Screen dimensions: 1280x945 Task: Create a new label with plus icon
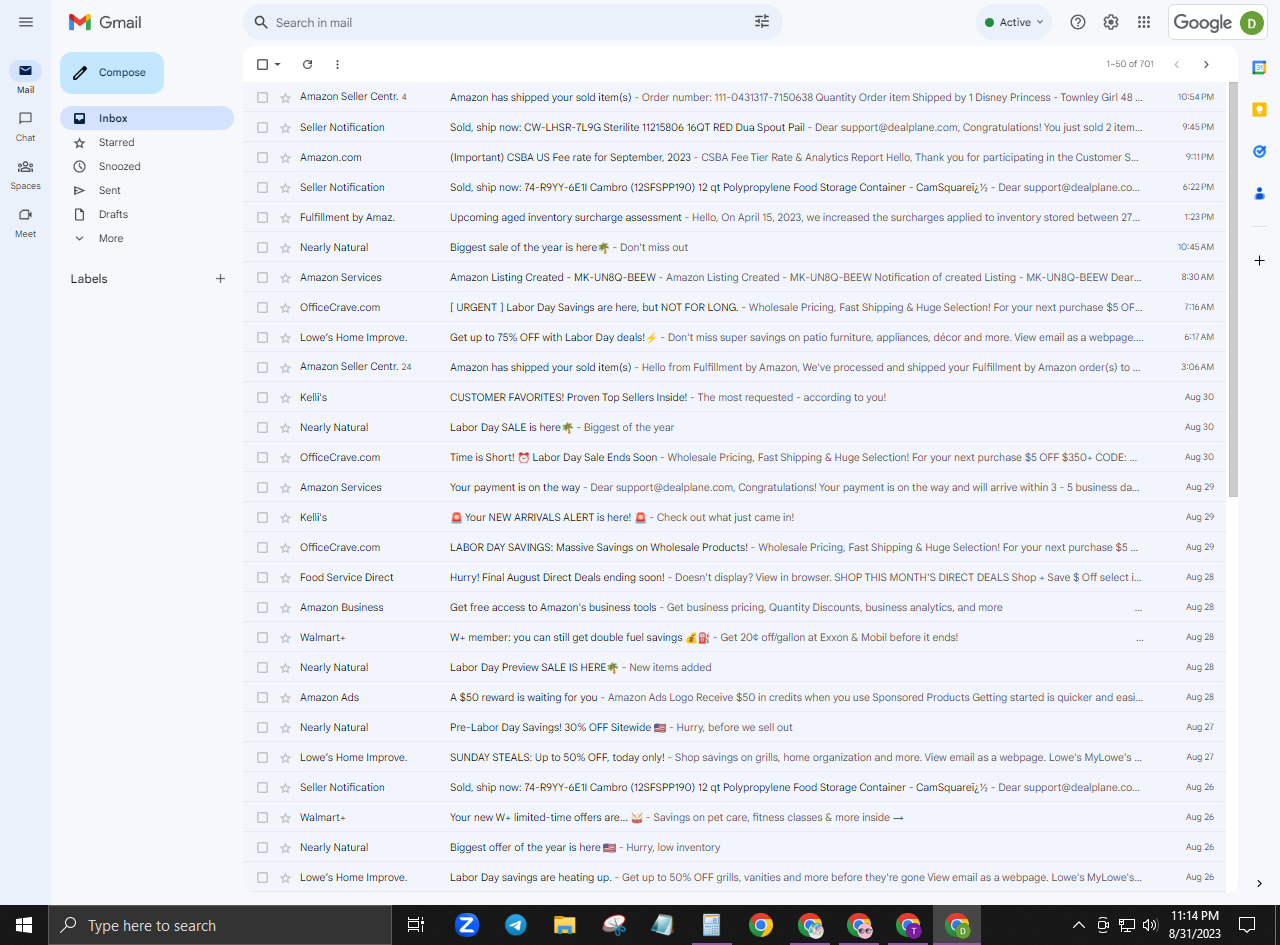(x=221, y=279)
